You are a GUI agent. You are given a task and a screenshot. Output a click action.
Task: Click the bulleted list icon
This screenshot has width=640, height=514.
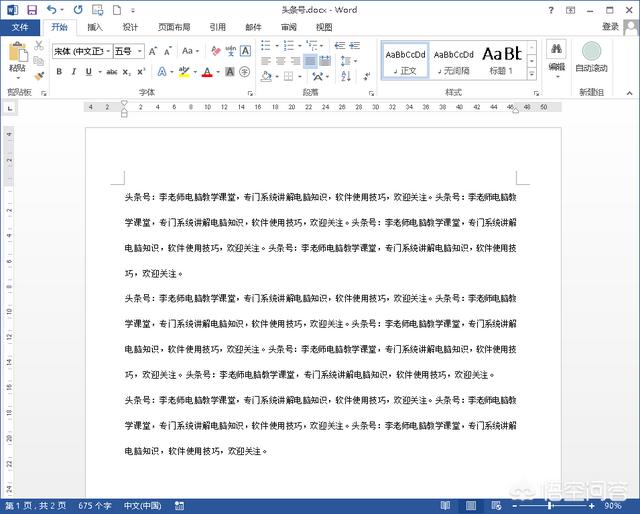click(x=265, y=46)
